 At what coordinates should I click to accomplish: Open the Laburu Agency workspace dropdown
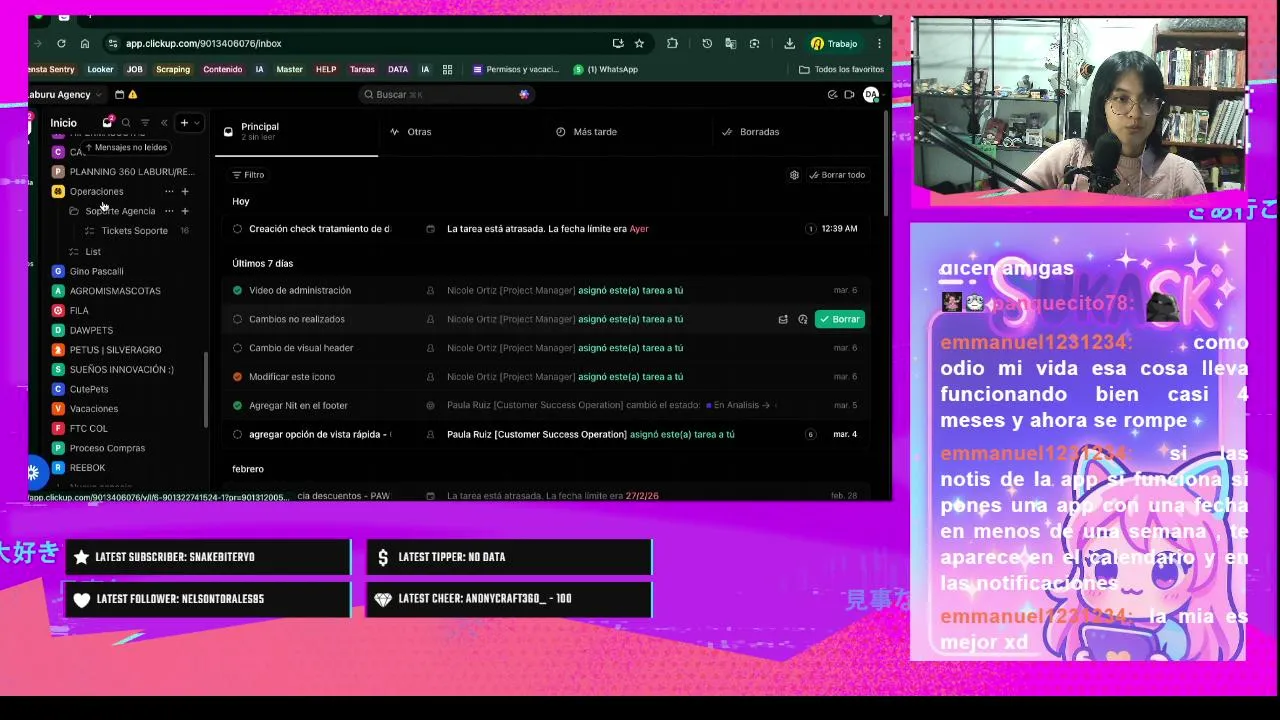[x=66, y=94]
